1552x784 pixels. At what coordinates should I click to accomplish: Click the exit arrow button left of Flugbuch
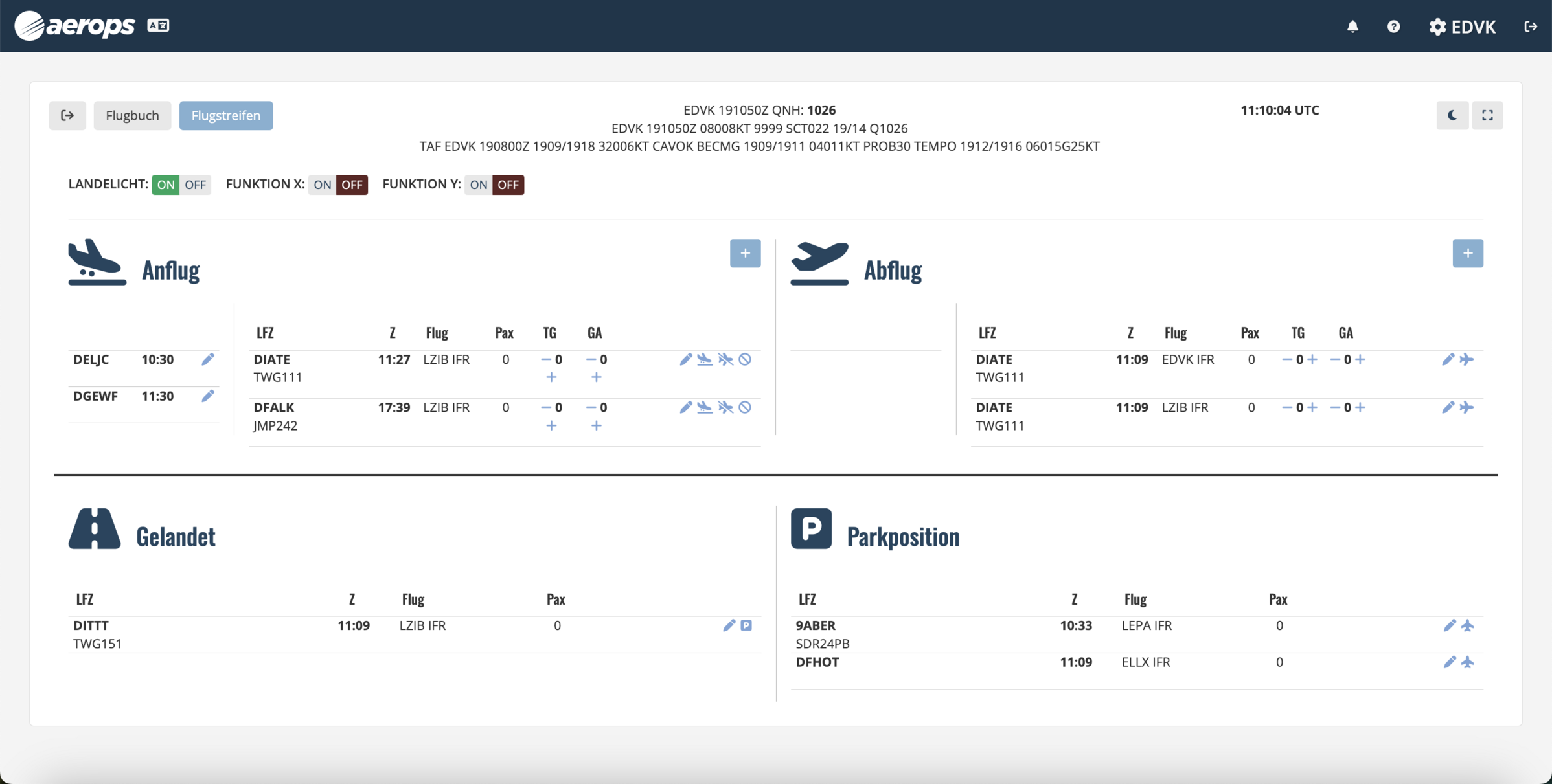67,115
